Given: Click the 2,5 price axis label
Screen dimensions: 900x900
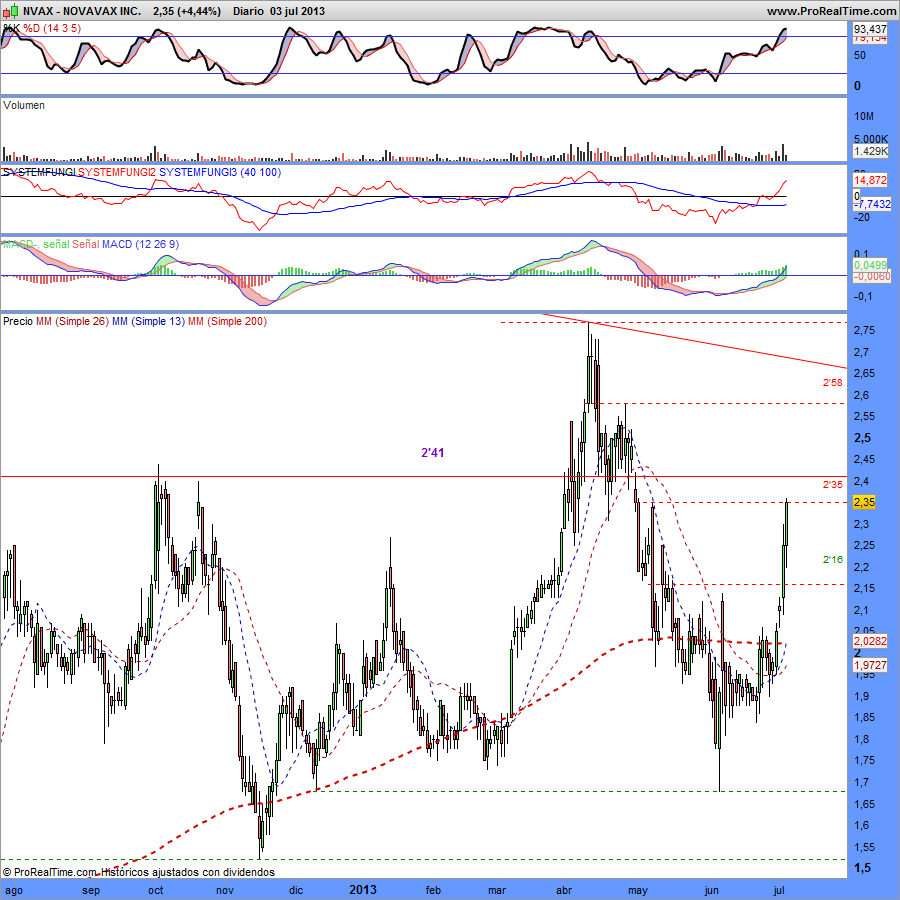Looking at the screenshot, I should point(863,438).
